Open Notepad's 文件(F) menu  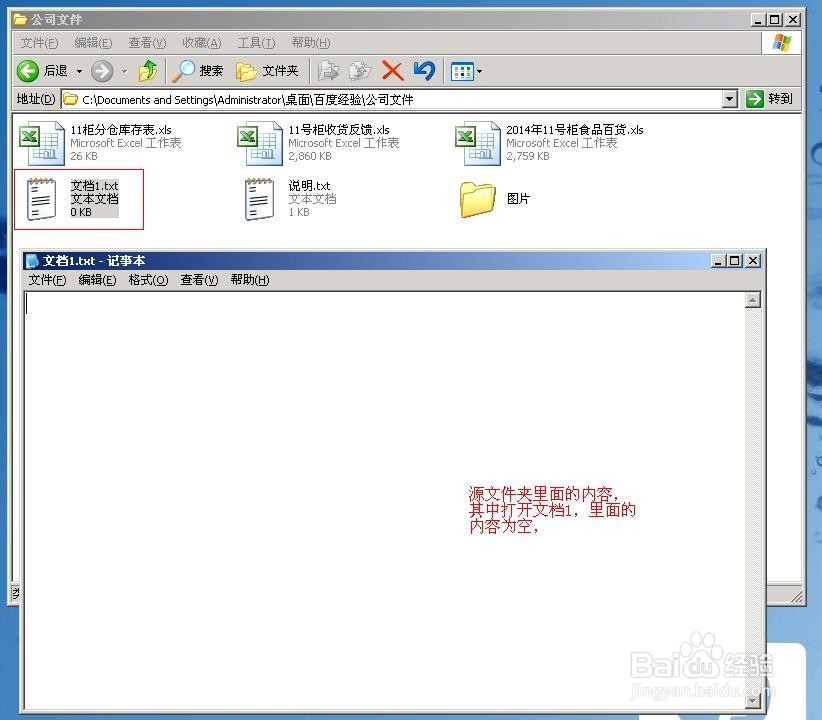47,280
